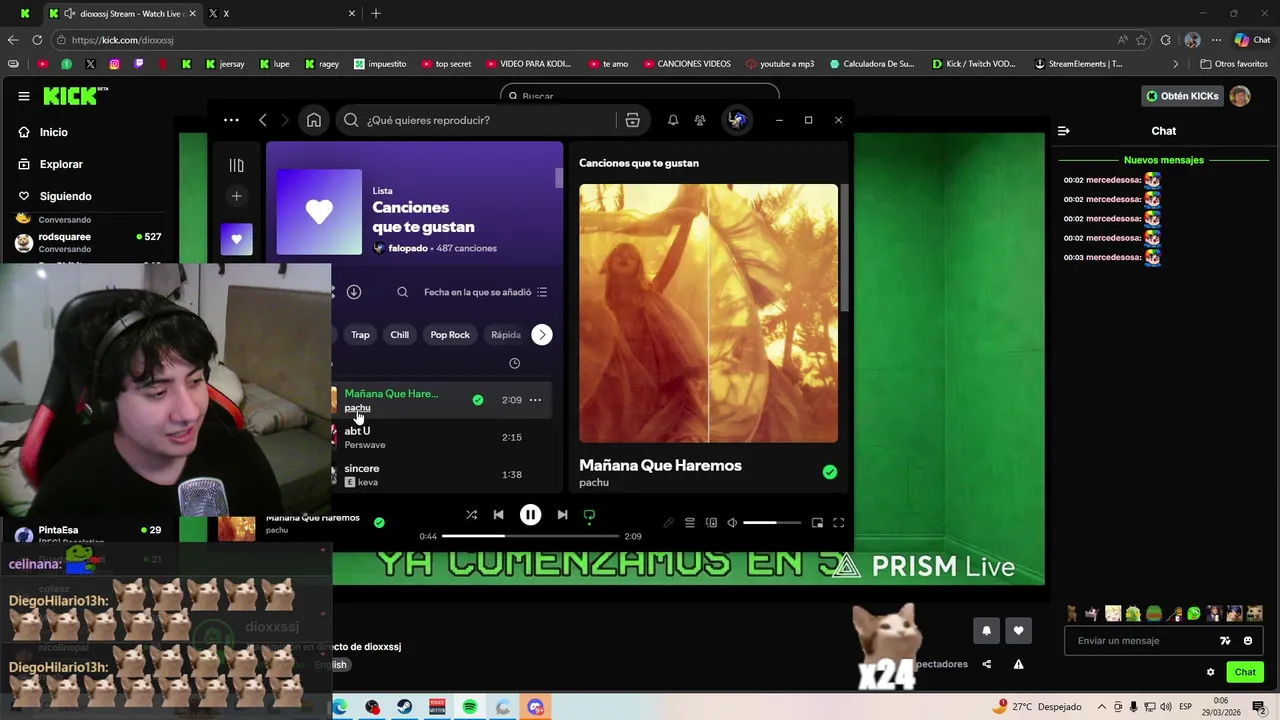Enter Spotify fullscreen view
Screen dimensions: 1280x720
tap(838, 523)
